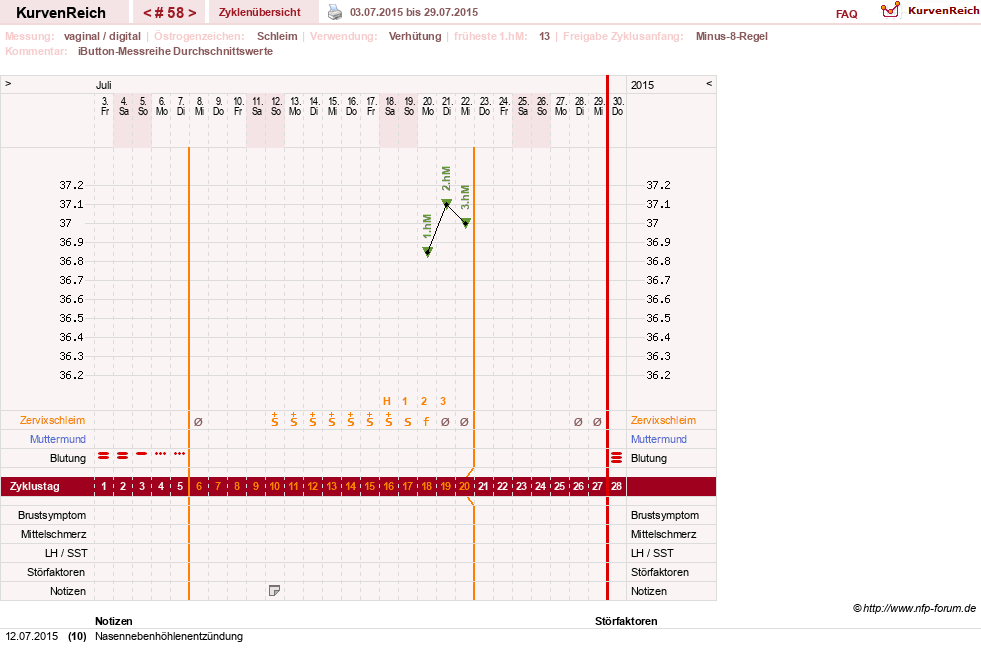981x660 pixels.
Task: Click the left Zervixschleim row label
Action: (53, 420)
